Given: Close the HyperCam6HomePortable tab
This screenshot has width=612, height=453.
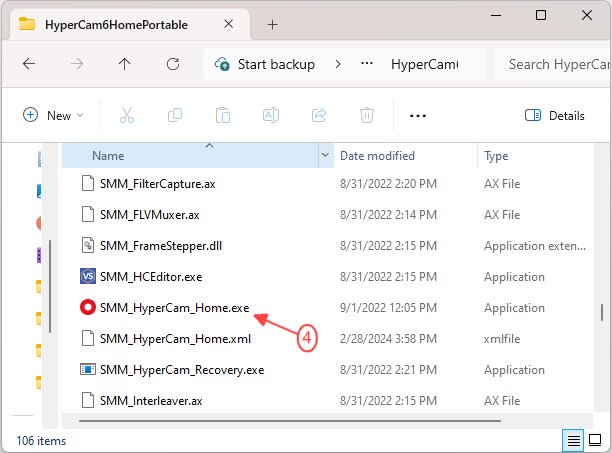Looking at the screenshot, I should (229, 24).
